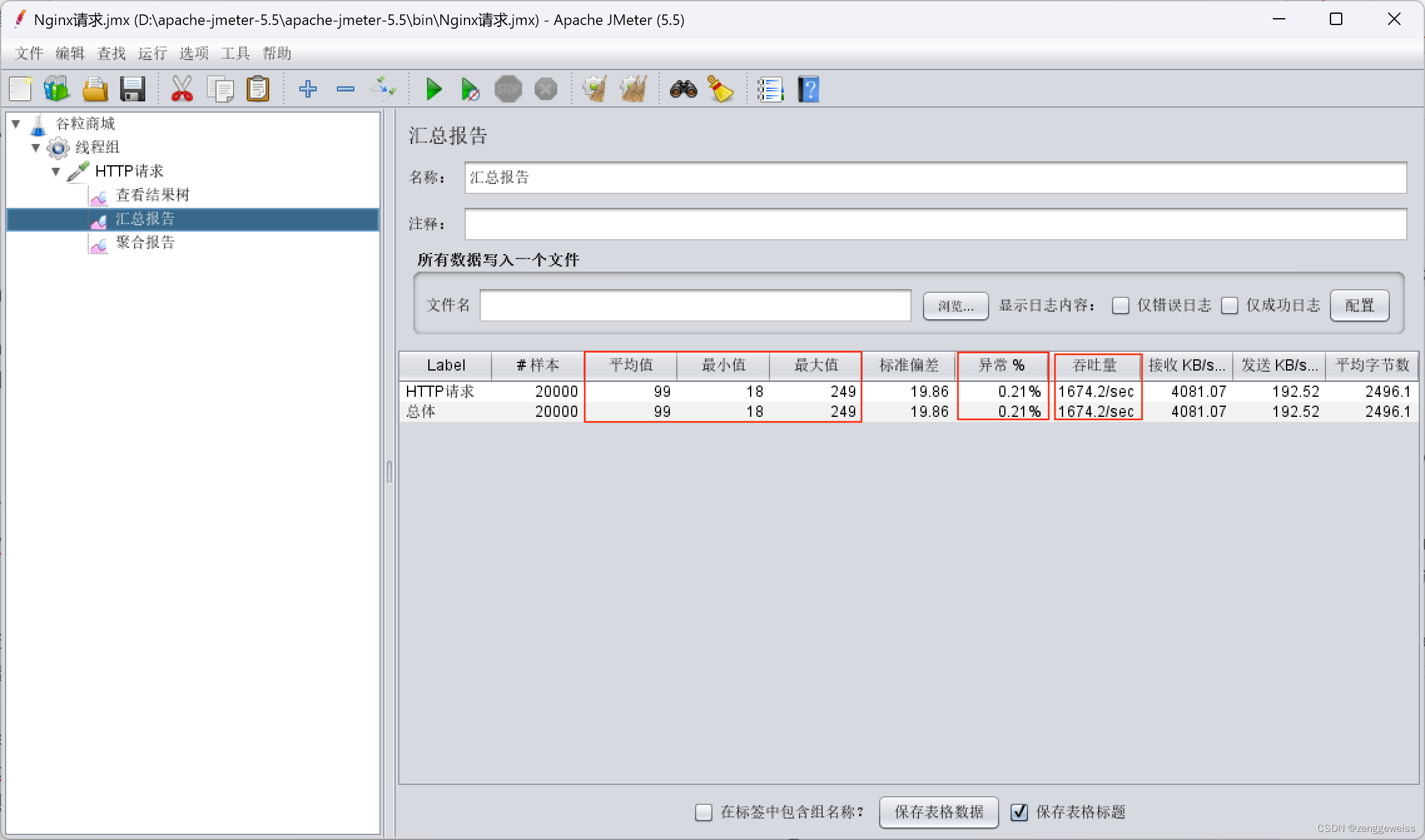Open the Templates icon in toolbar
Viewport: 1425px width, 840px height.
tap(57, 89)
